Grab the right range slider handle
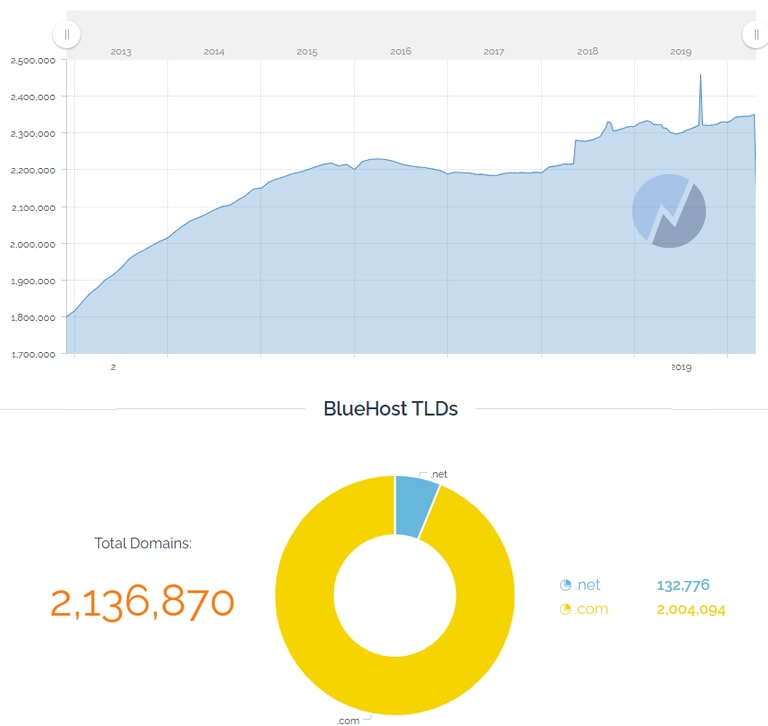Image resolution: width=768 pixels, height=726 pixels. [x=756, y=34]
